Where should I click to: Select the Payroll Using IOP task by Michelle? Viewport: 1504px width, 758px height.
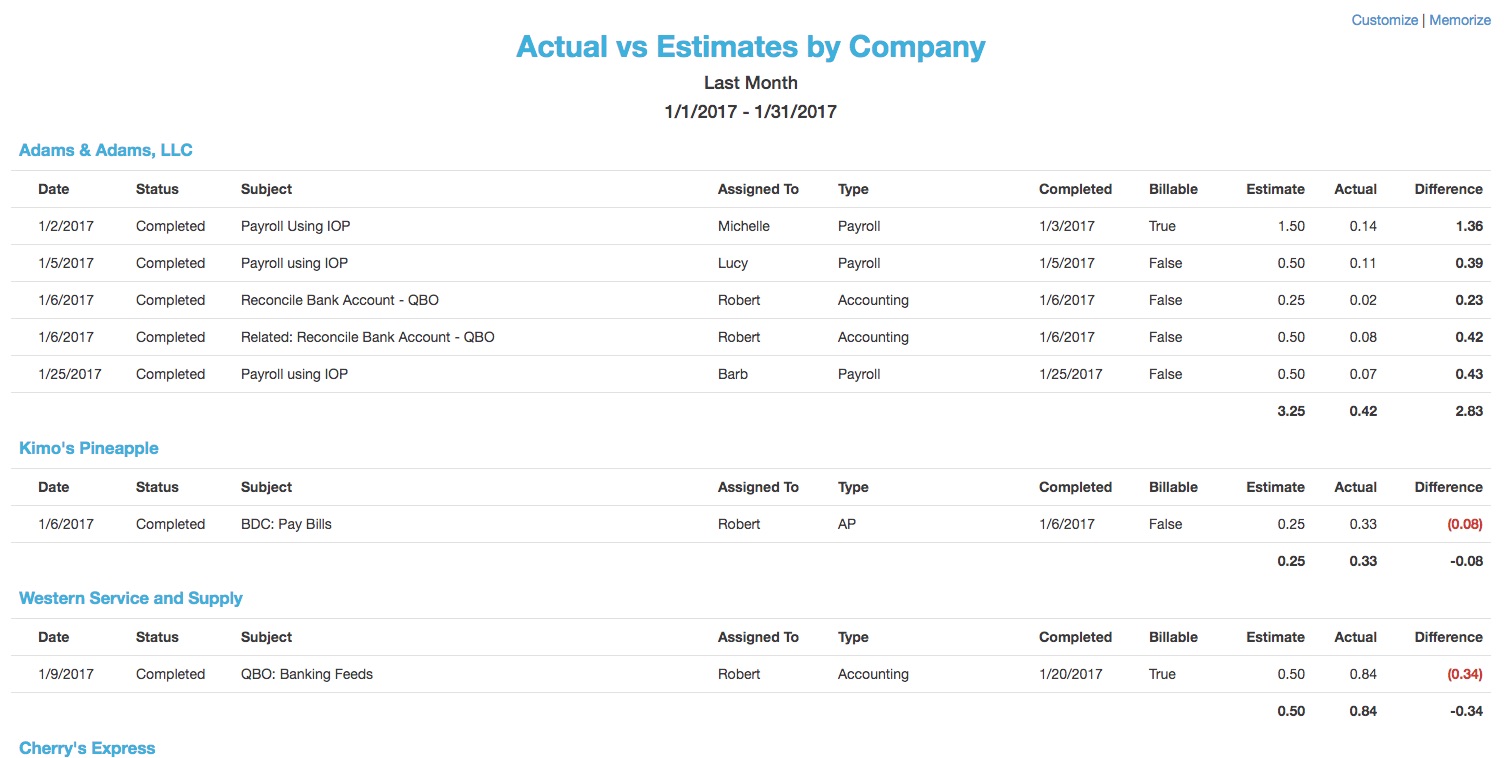point(751,226)
